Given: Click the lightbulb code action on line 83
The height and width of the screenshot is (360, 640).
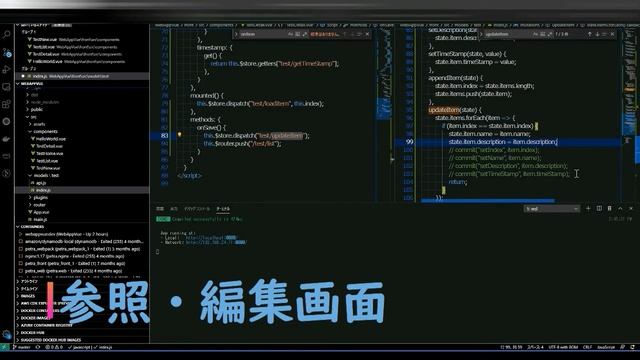Looking at the screenshot, I should [x=179, y=134].
